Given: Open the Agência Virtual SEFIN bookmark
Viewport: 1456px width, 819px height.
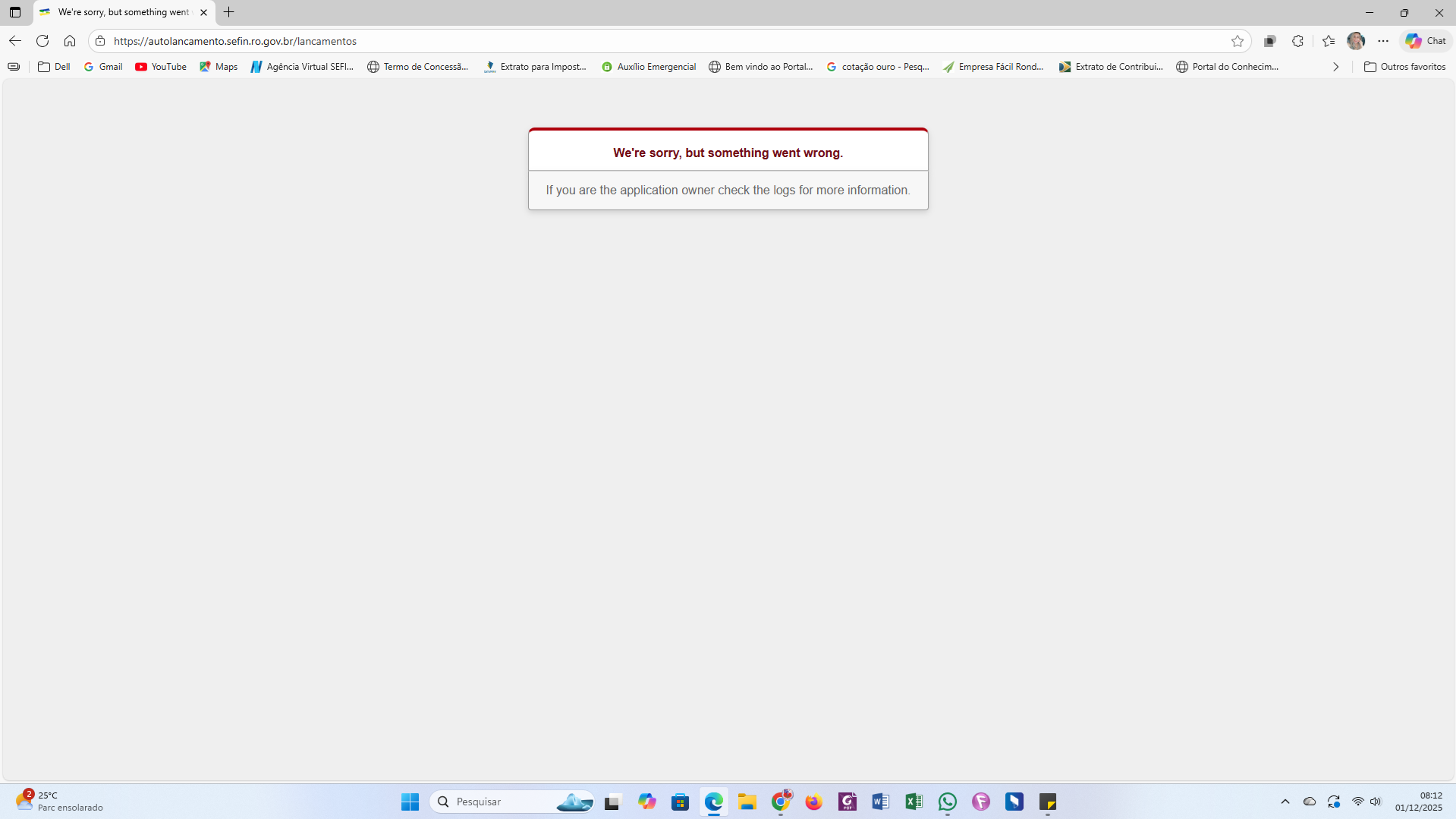Looking at the screenshot, I should pos(302,67).
